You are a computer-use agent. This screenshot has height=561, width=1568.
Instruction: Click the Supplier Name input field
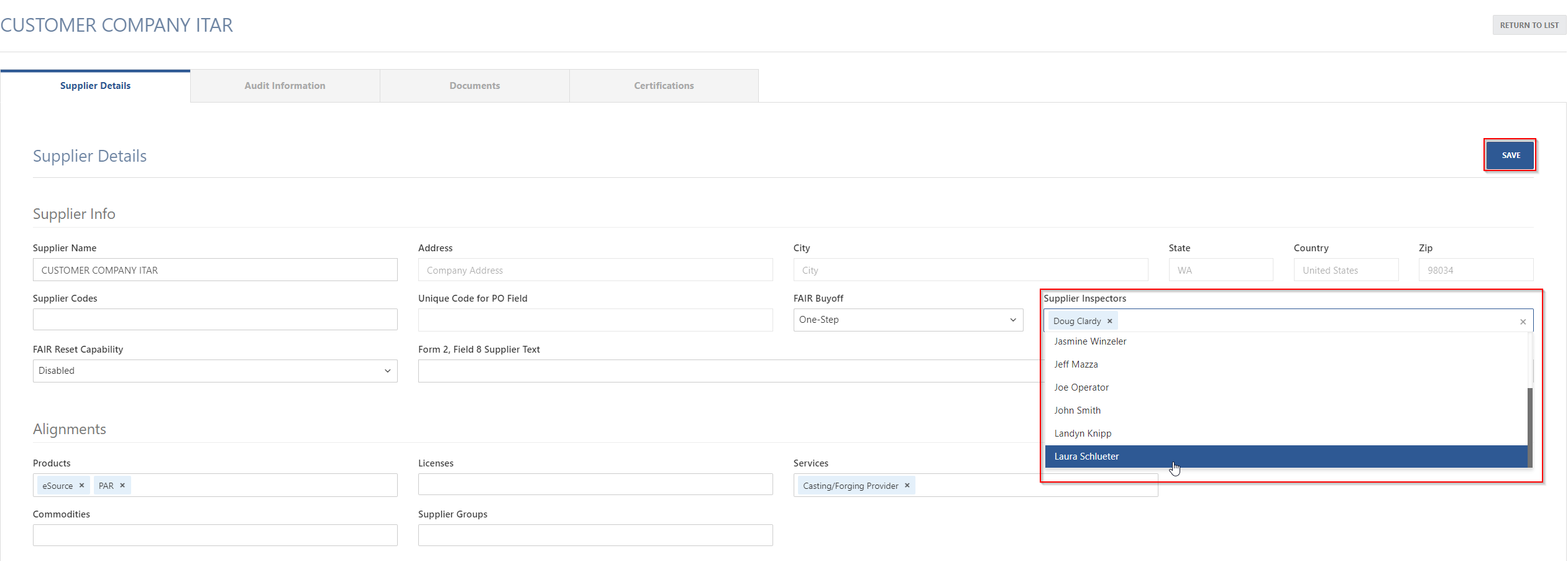pos(215,270)
